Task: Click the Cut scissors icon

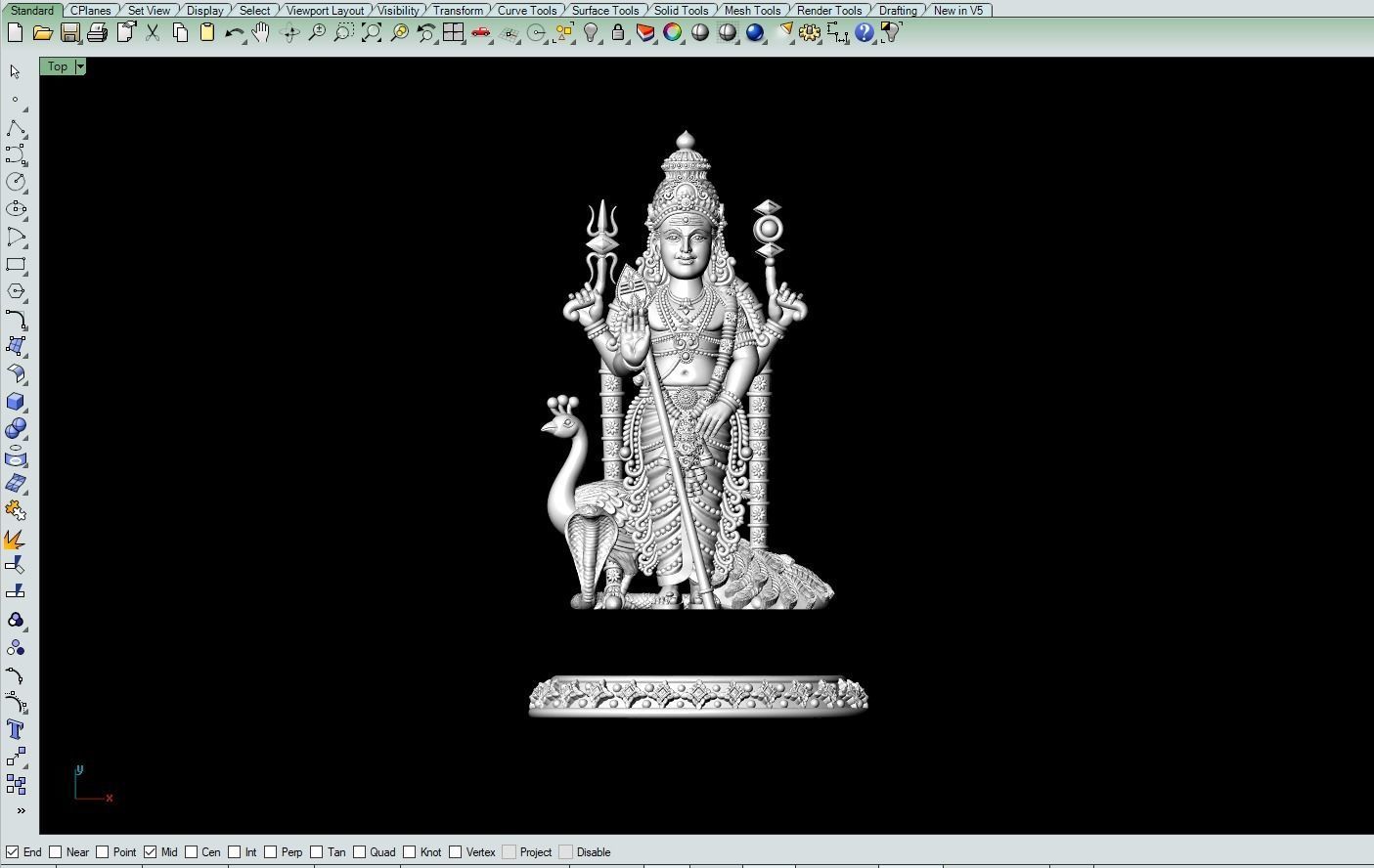Action: [153, 32]
